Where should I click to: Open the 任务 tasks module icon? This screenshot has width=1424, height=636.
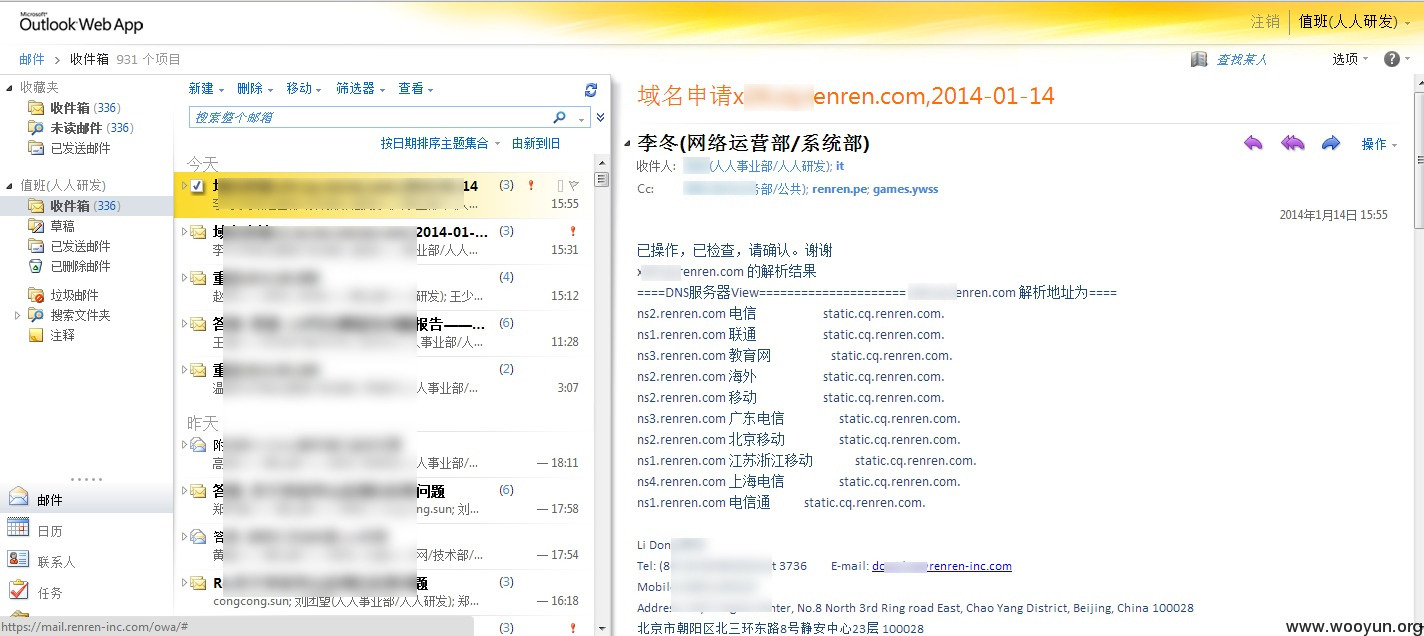pos(18,590)
